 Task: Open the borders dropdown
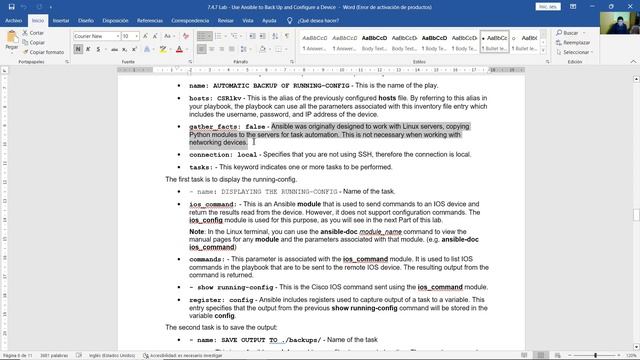[x=286, y=49]
